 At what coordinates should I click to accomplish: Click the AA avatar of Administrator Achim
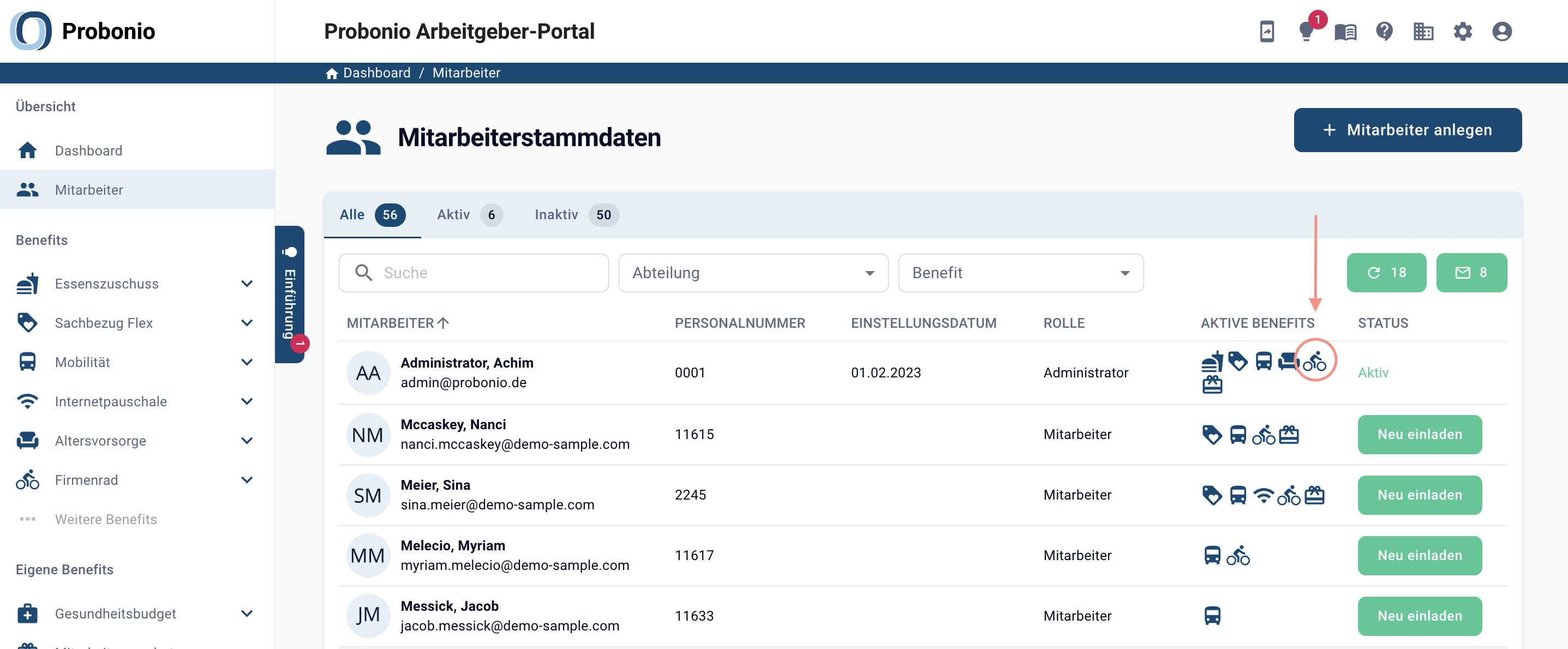coord(368,373)
